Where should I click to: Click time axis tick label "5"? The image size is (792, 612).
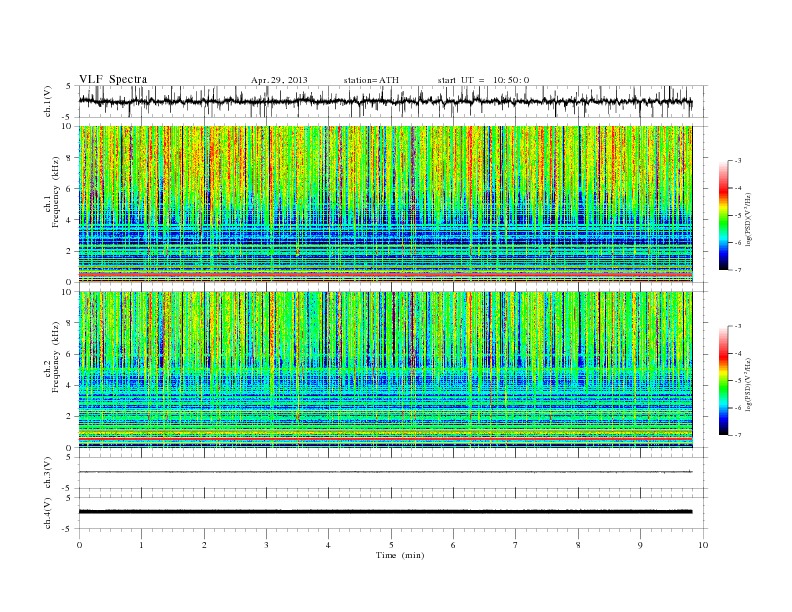point(391,545)
